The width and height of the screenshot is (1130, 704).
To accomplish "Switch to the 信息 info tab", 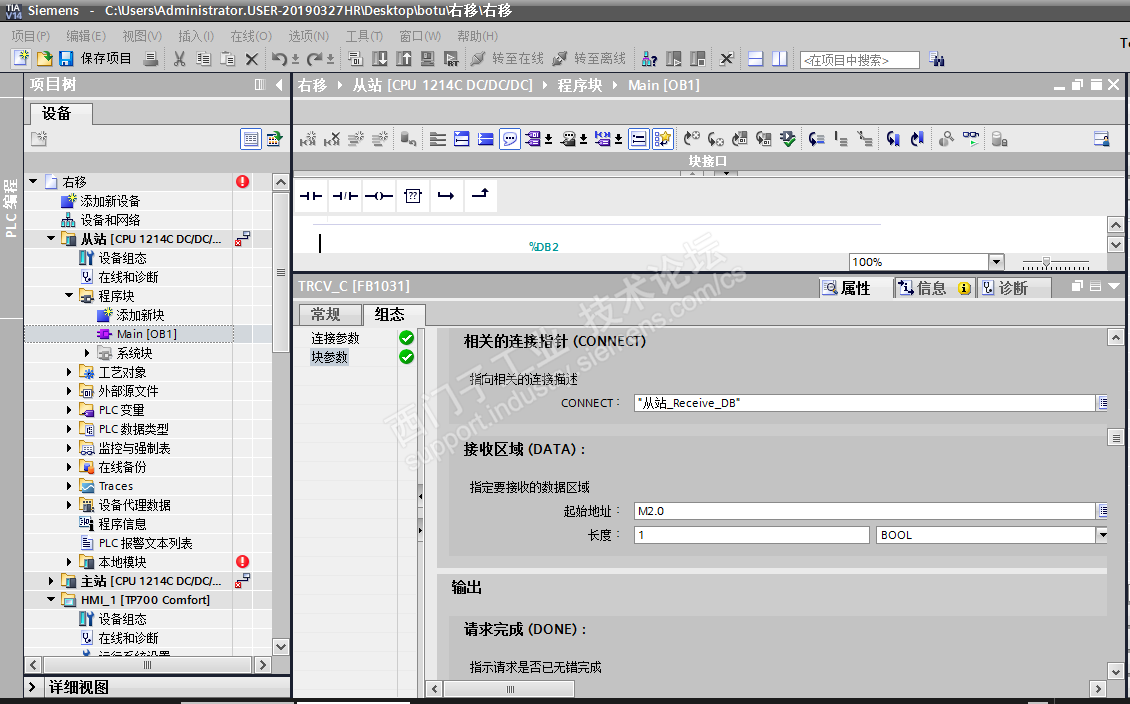I will tap(935, 288).
